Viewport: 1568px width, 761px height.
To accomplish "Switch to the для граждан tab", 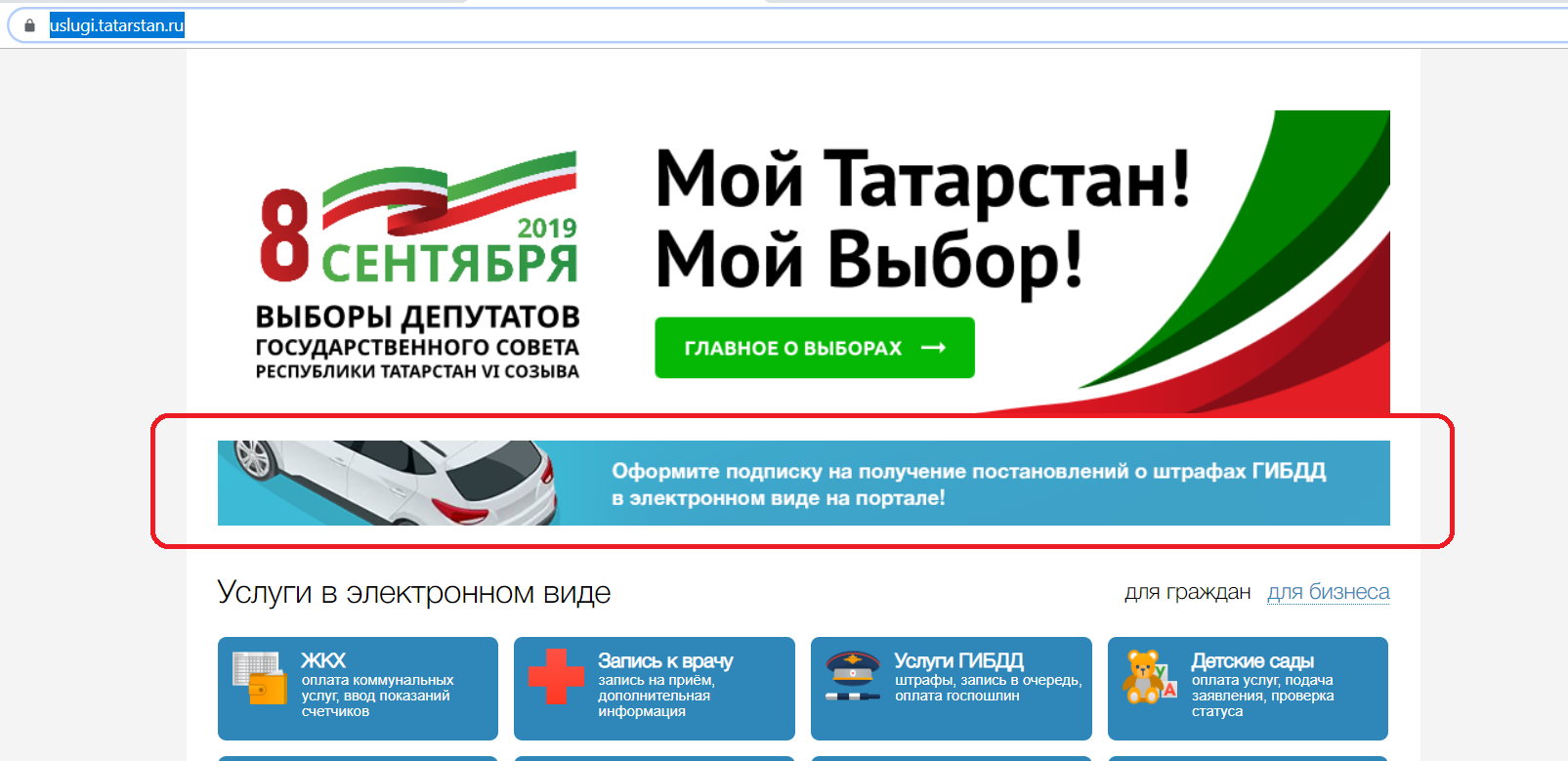I will tap(1187, 592).
